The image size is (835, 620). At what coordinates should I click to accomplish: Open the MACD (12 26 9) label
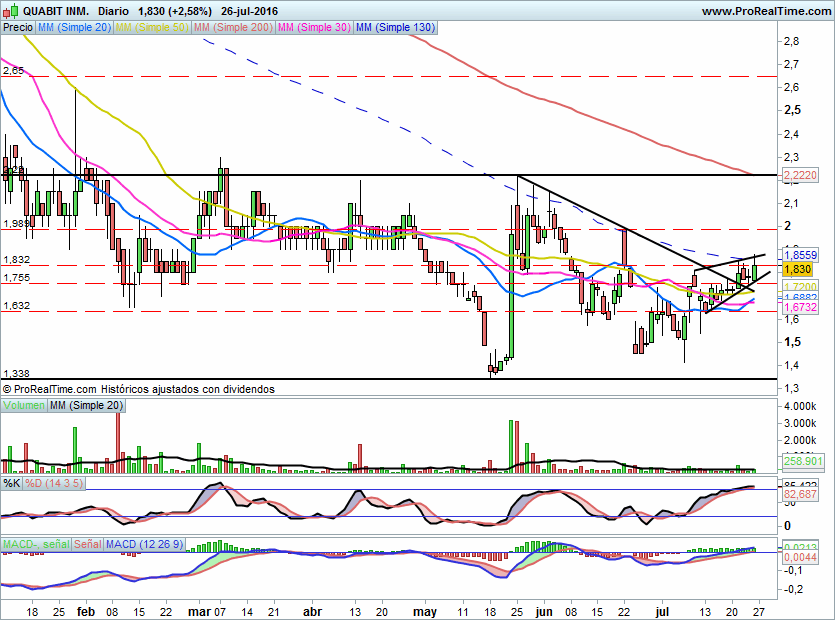(x=144, y=544)
